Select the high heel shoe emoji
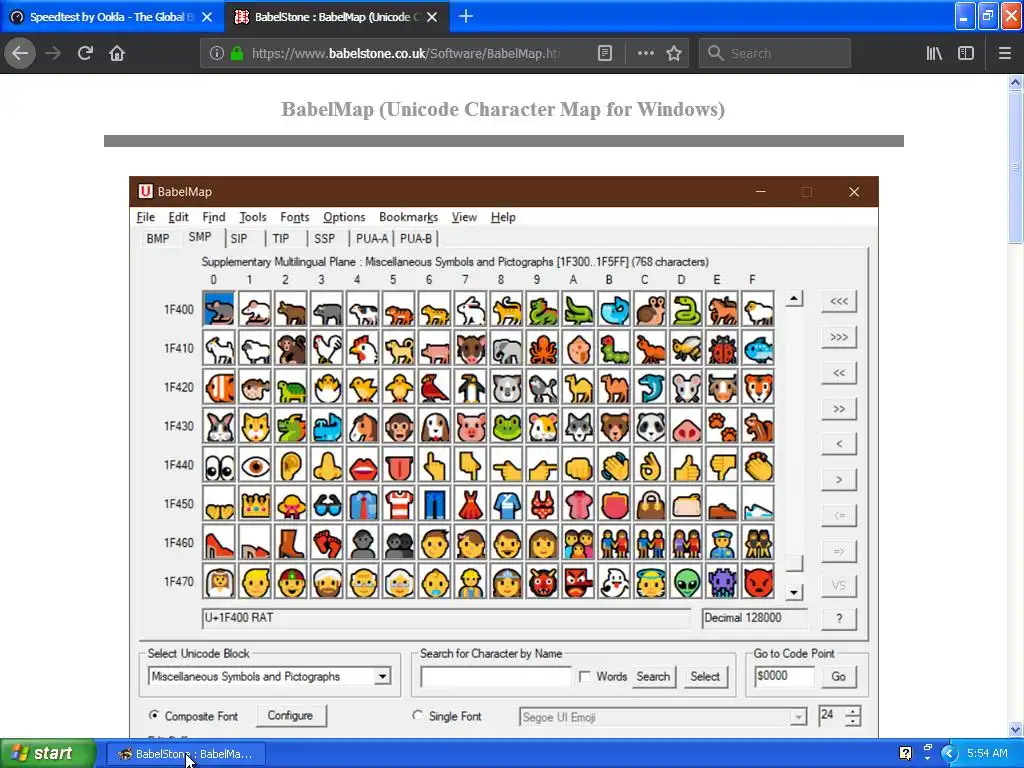 pos(219,543)
